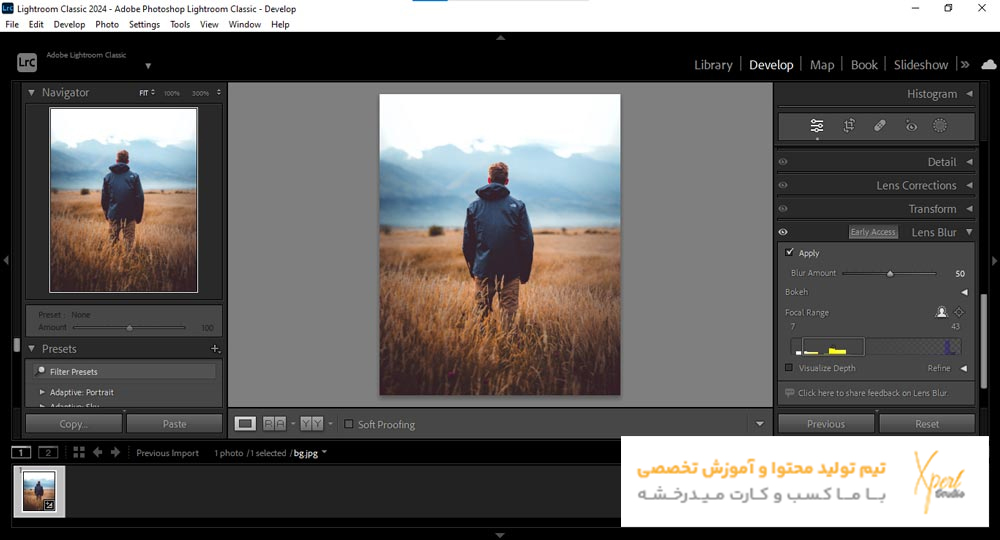Image resolution: width=1000 pixels, height=540 pixels.
Task: Switch to the Map module
Action: click(x=821, y=64)
